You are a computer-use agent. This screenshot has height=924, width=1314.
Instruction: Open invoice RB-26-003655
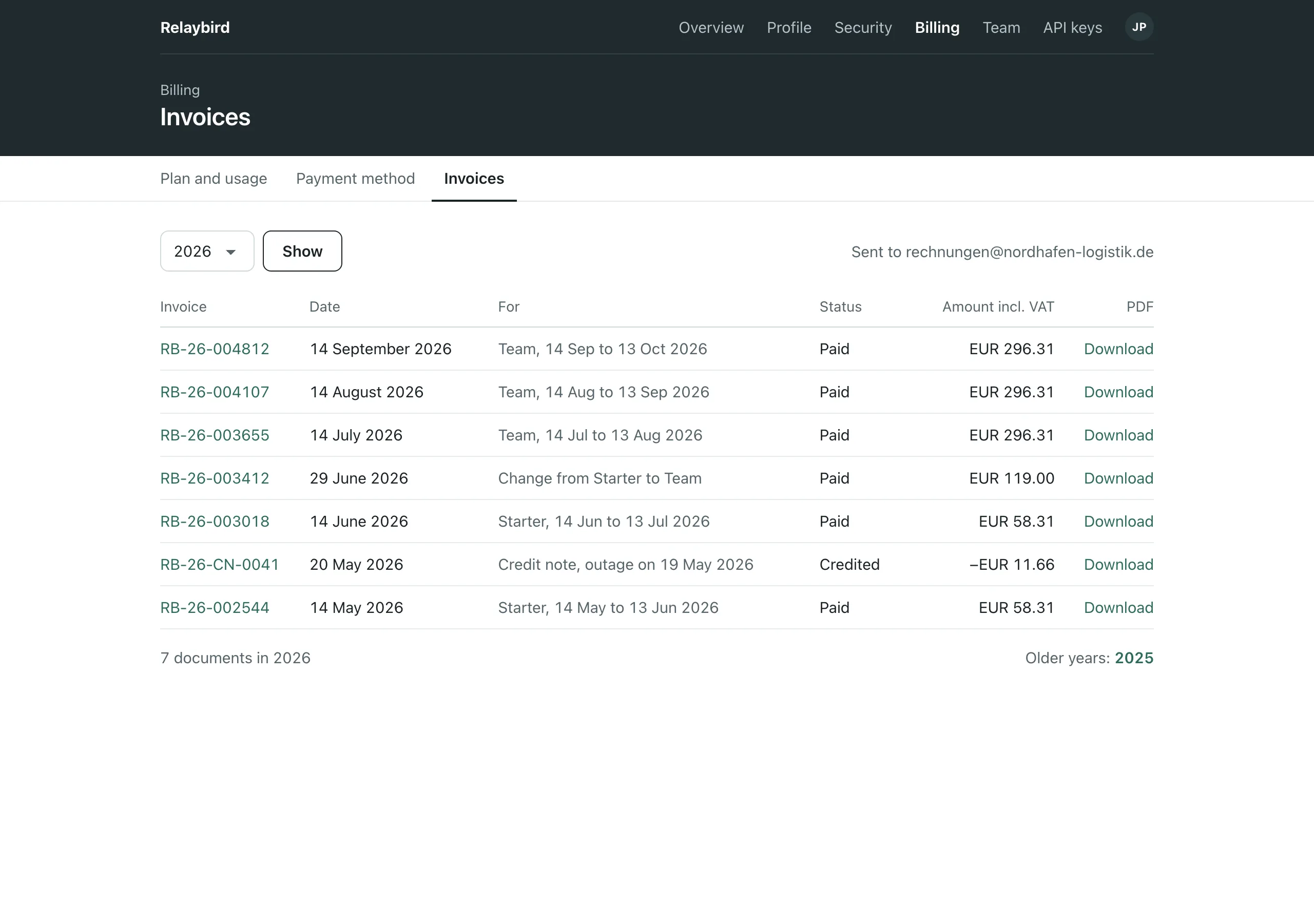(215, 435)
